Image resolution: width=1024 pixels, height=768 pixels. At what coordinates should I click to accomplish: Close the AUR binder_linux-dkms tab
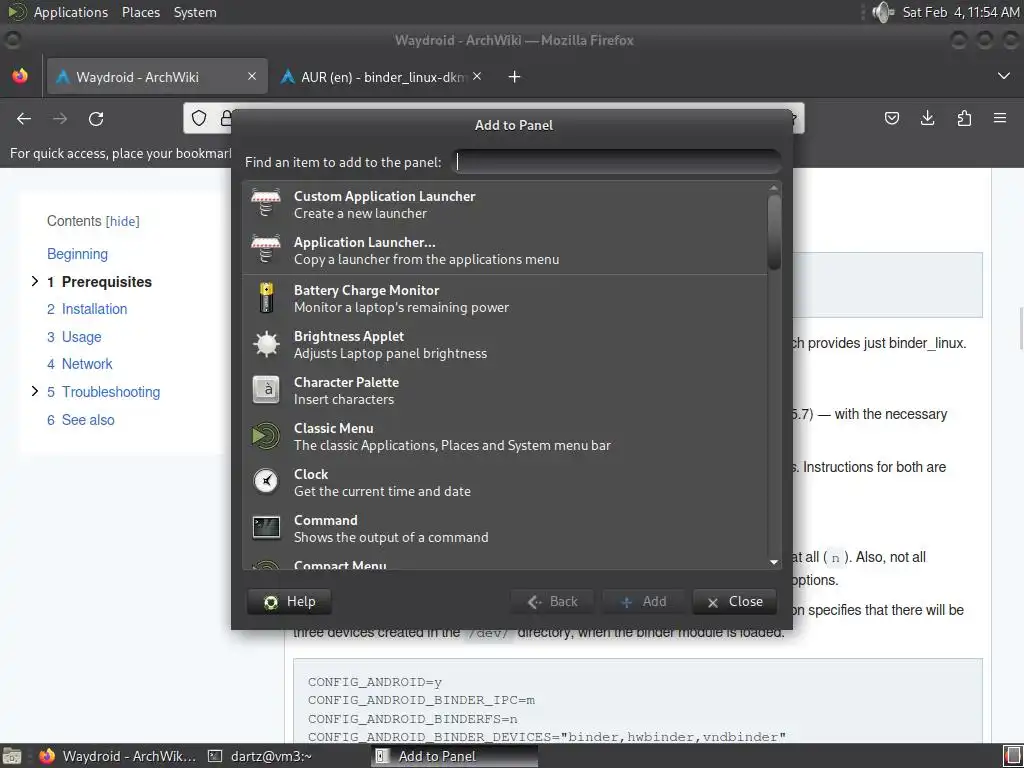477,76
